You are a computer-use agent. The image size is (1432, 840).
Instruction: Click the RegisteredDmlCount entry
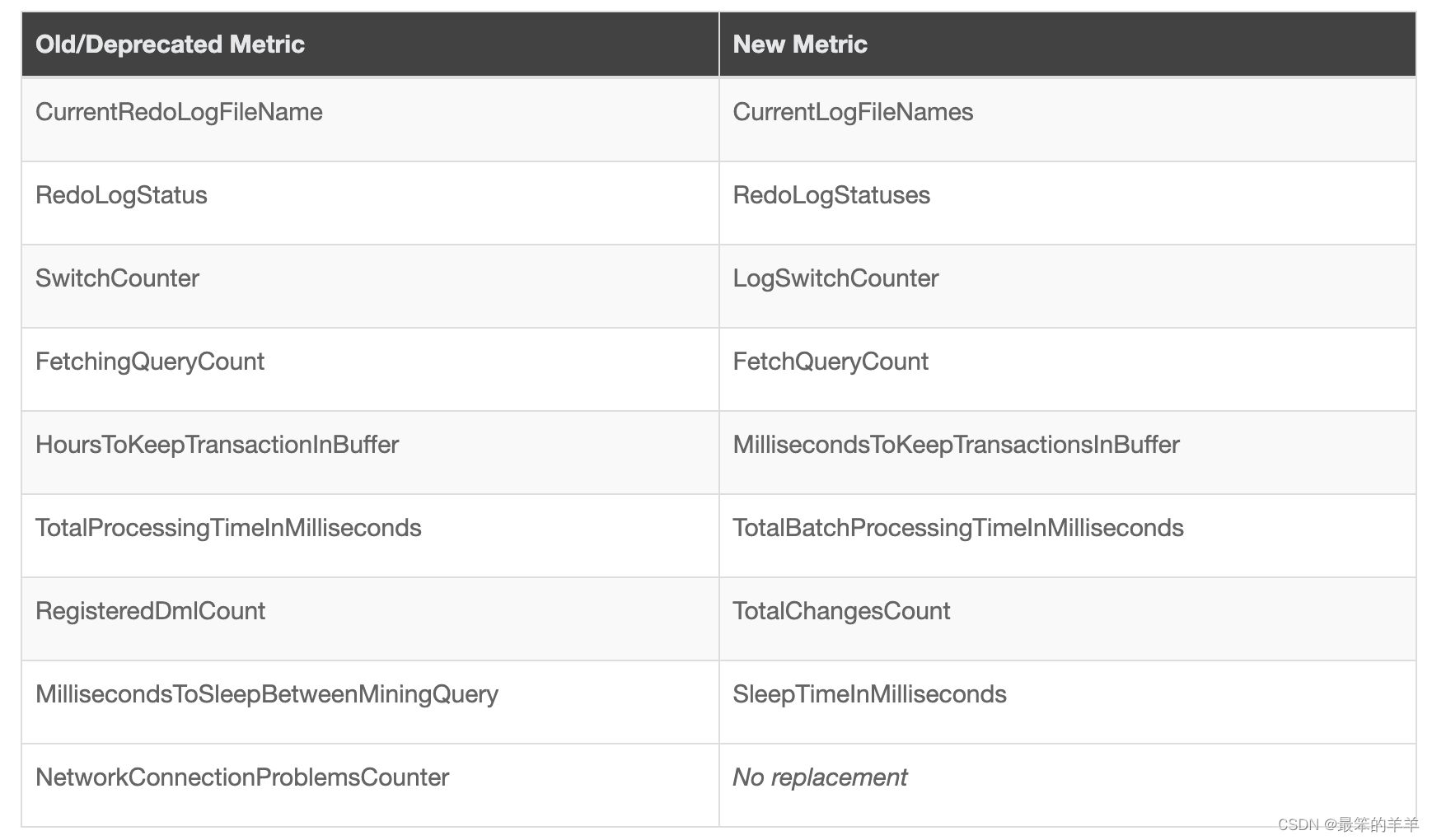click(x=150, y=611)
